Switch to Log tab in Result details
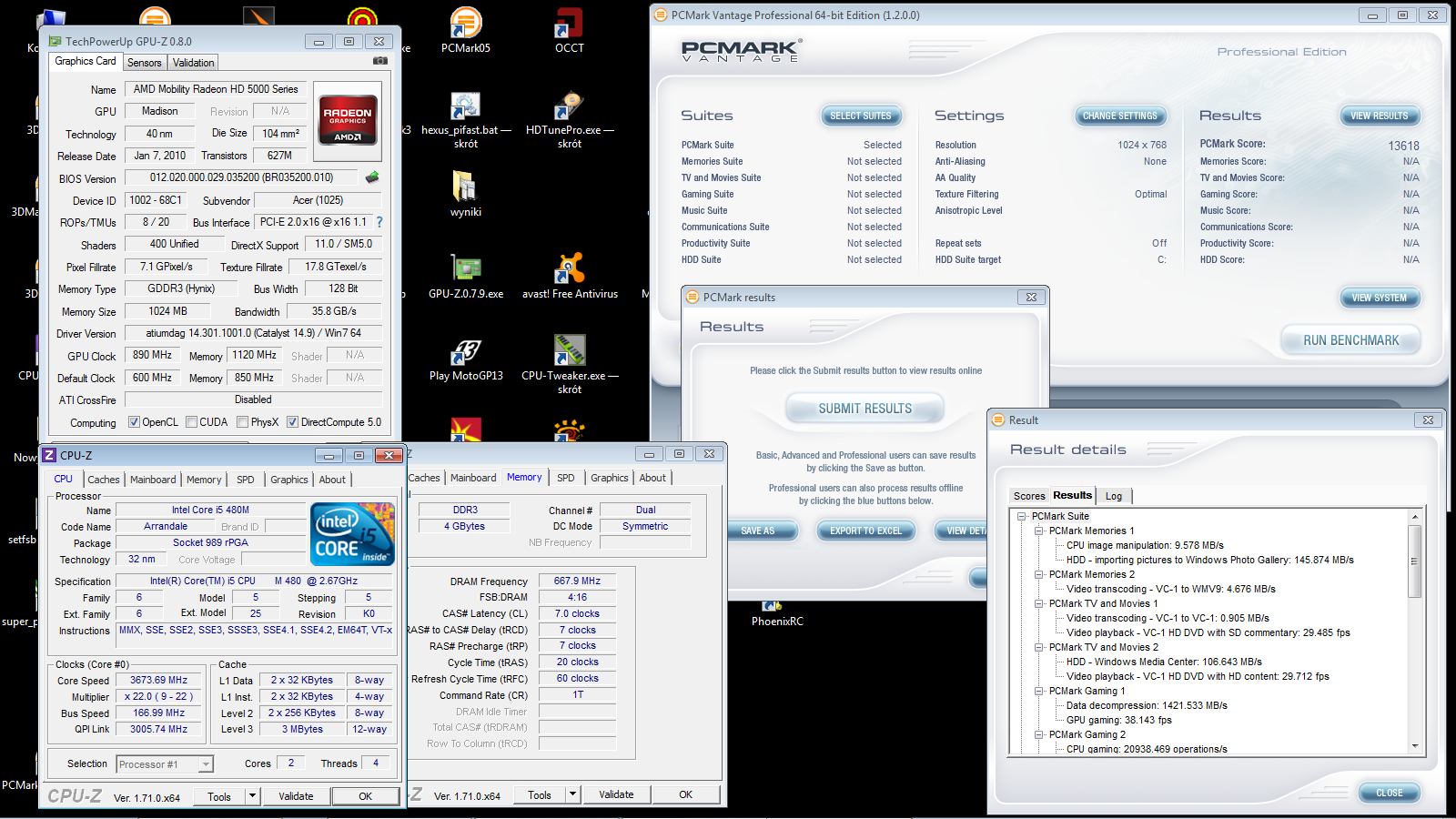This screenshot has height=819, width=1456. (1114, 496)
